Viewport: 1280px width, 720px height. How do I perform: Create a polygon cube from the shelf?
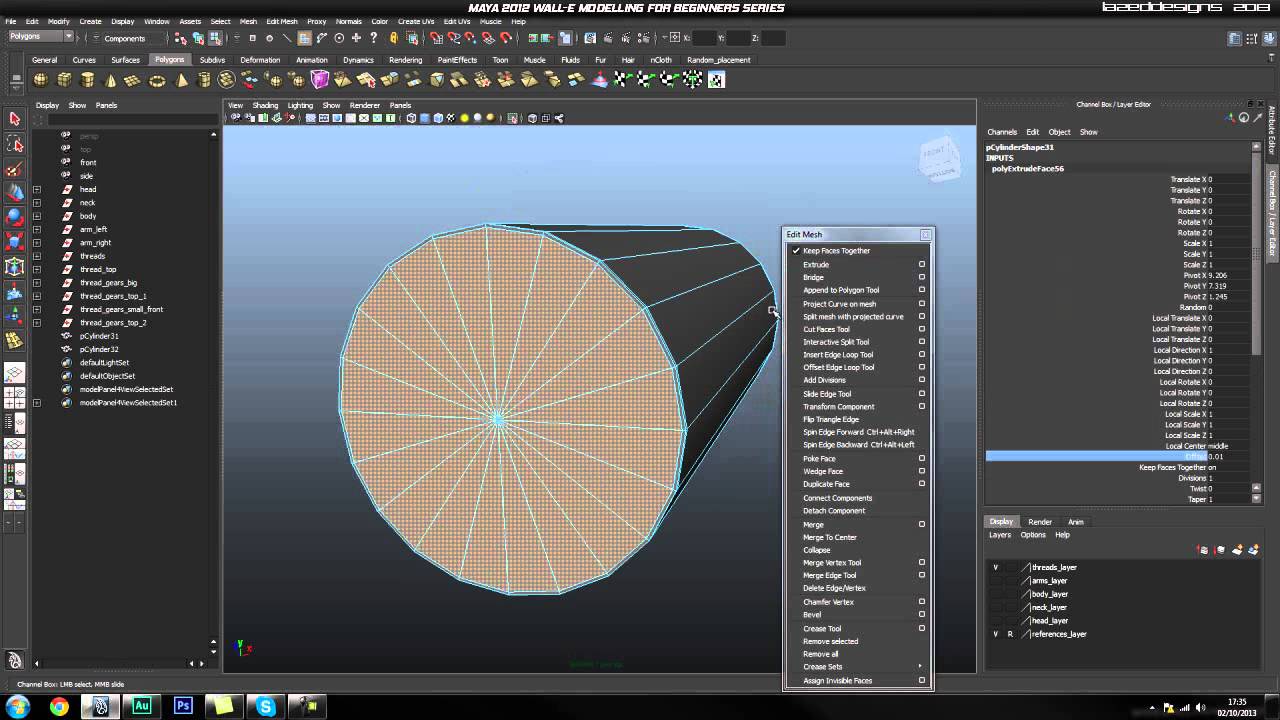pyautogui.click(x=64, y=80)
